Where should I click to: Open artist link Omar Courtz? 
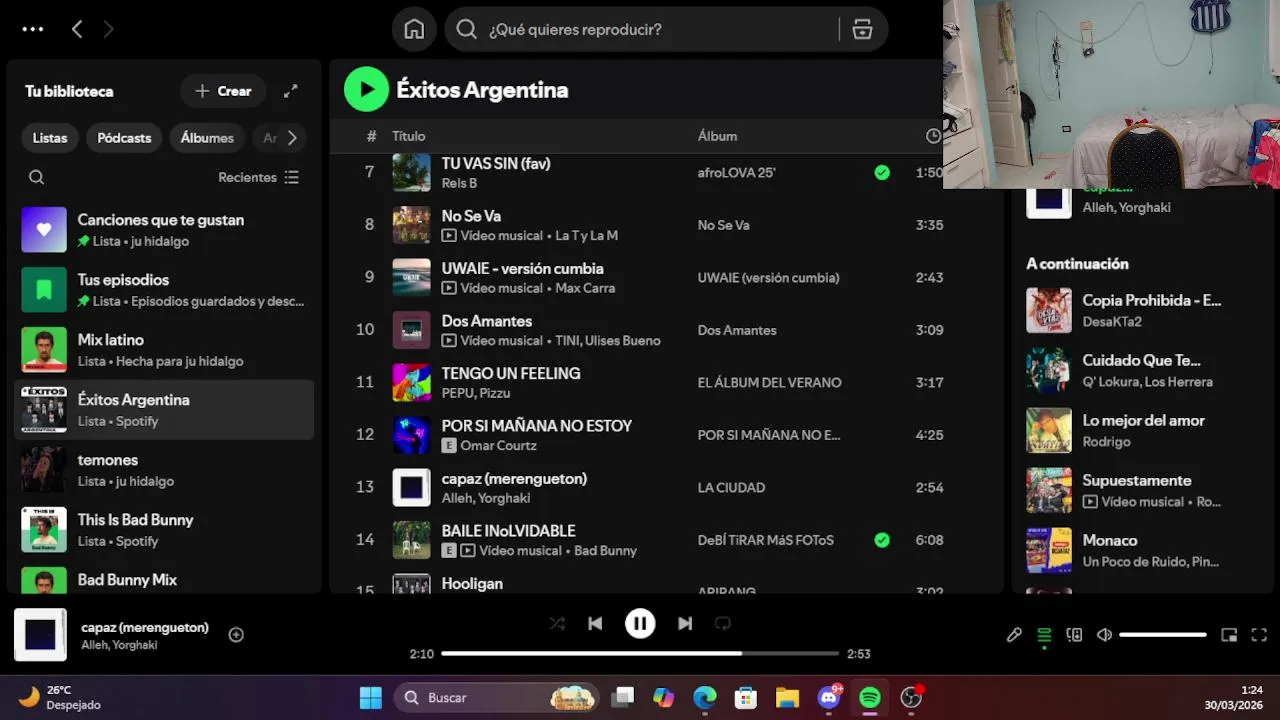click(498, 445)
